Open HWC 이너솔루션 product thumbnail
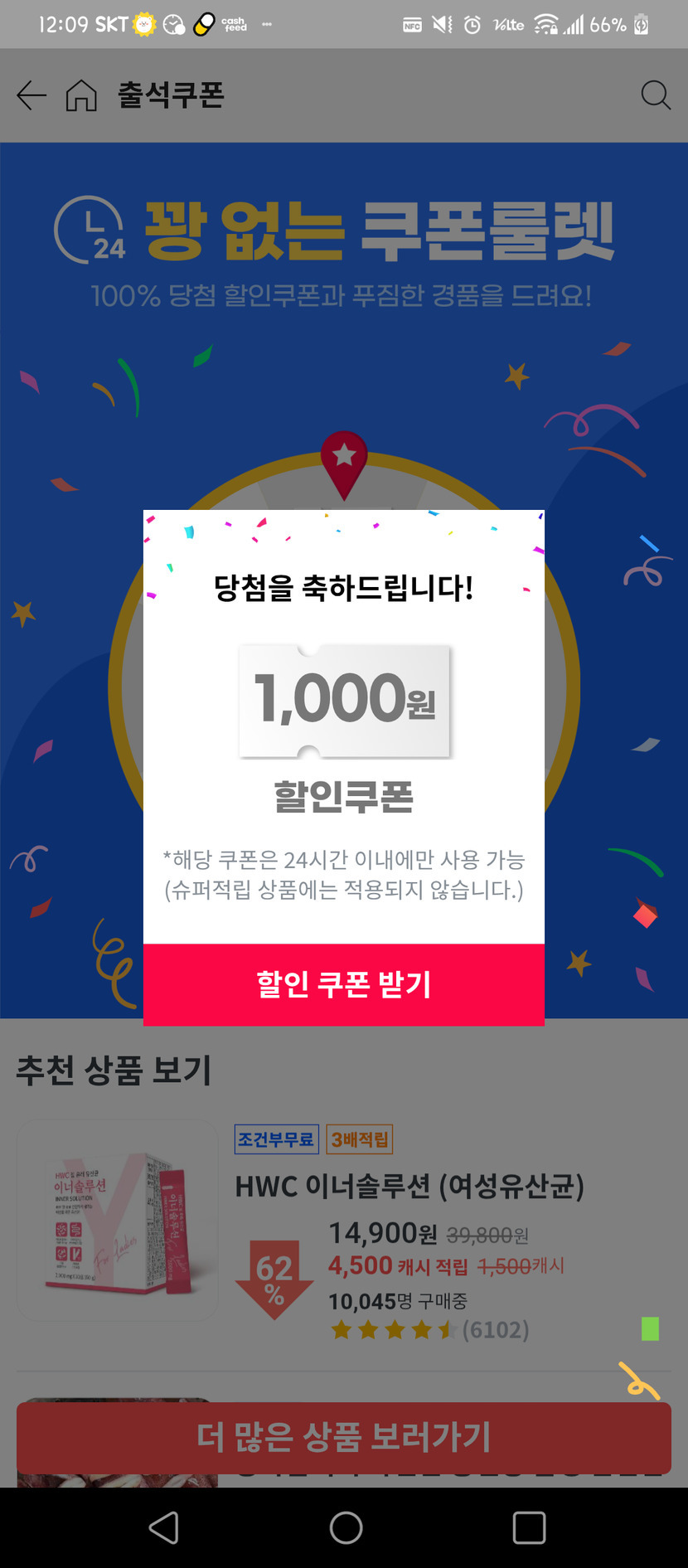The height and width of the screenshot is (1568, 688). (x=118, y=1220)
